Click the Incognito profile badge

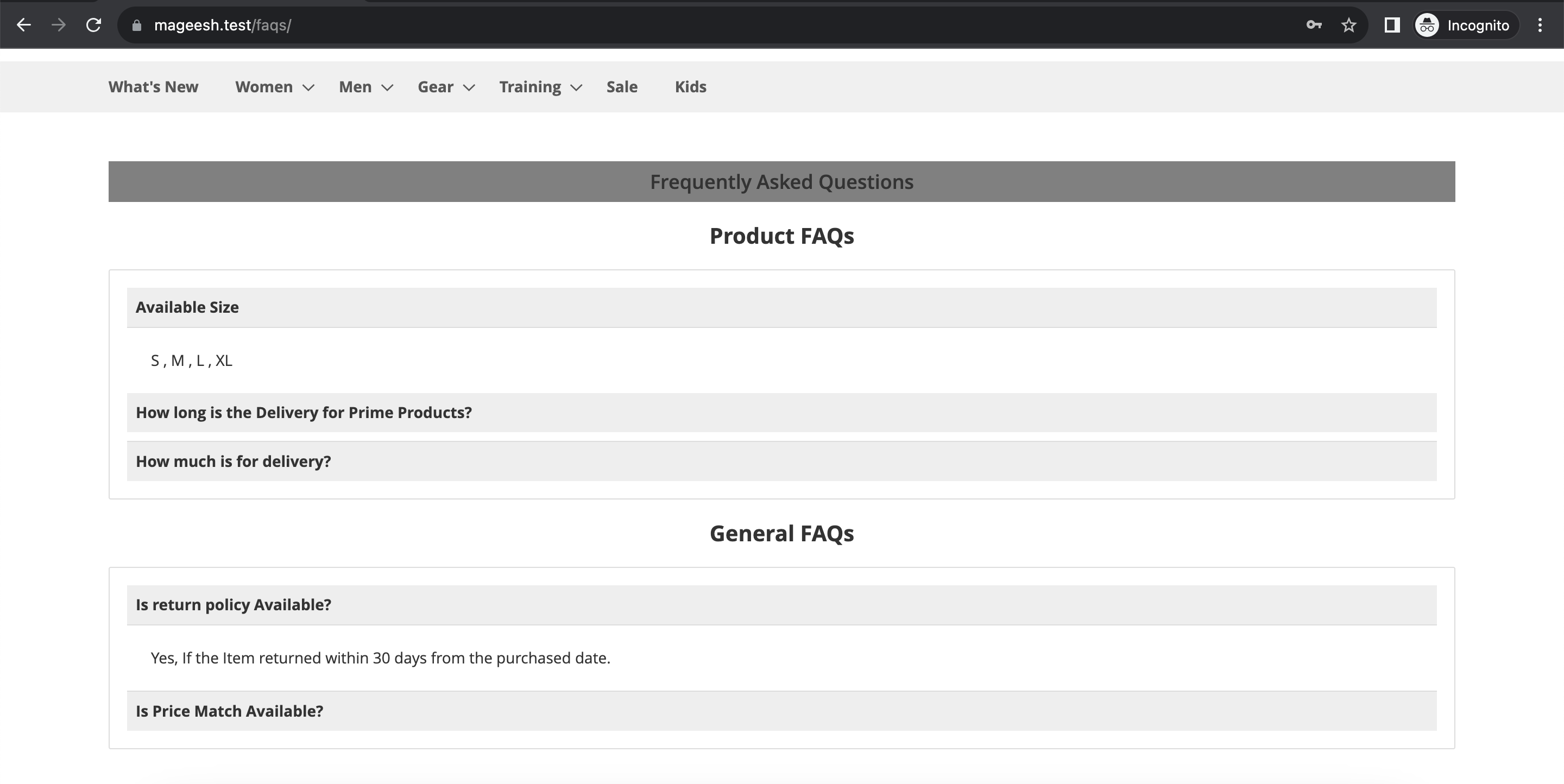click(1466, 25)
